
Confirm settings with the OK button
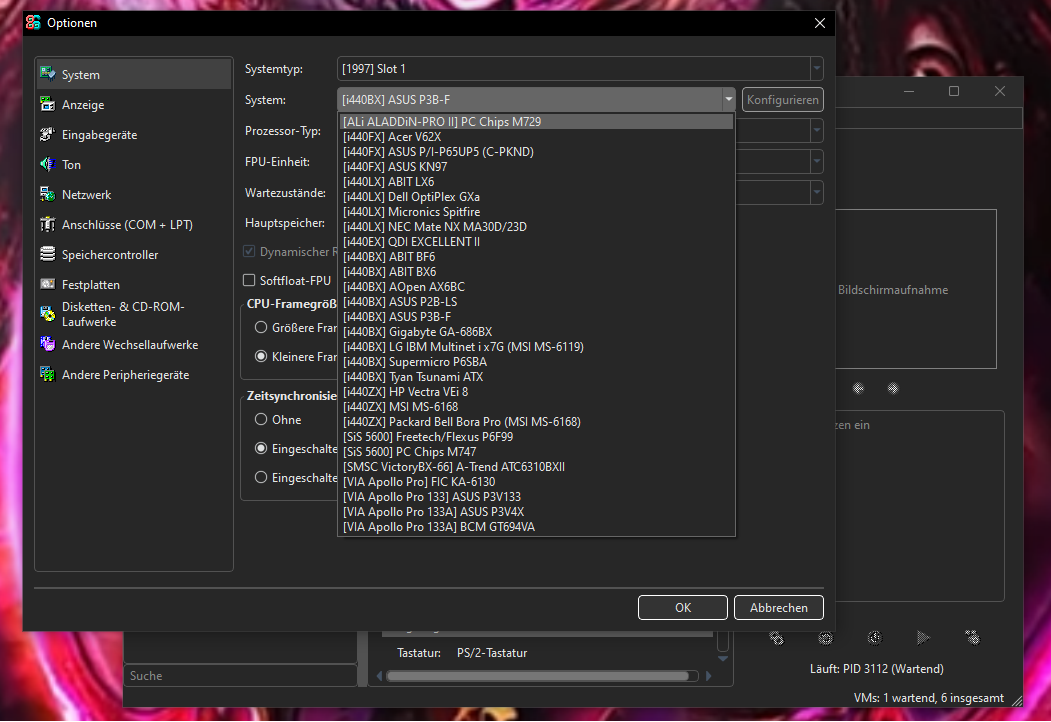point(683,607)
